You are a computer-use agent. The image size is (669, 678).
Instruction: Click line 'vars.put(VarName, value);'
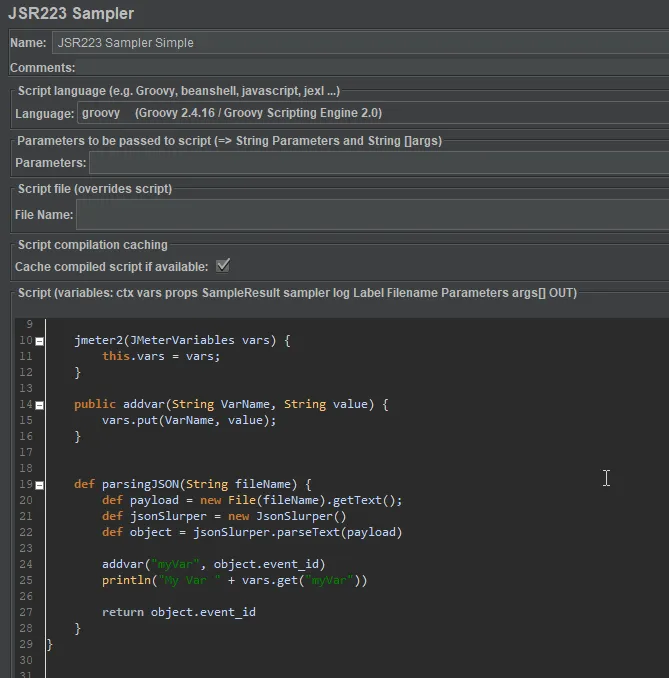tap(189, 420)
